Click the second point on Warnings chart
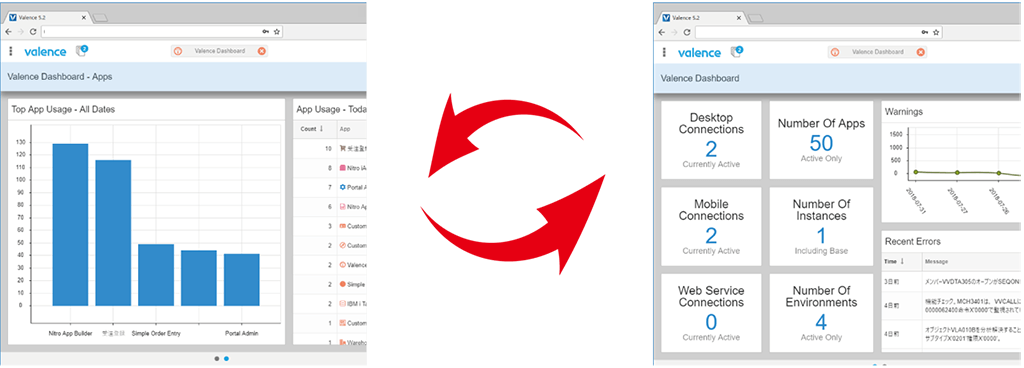This screenshot has width=1024, height=368. (x=957, y=172)
